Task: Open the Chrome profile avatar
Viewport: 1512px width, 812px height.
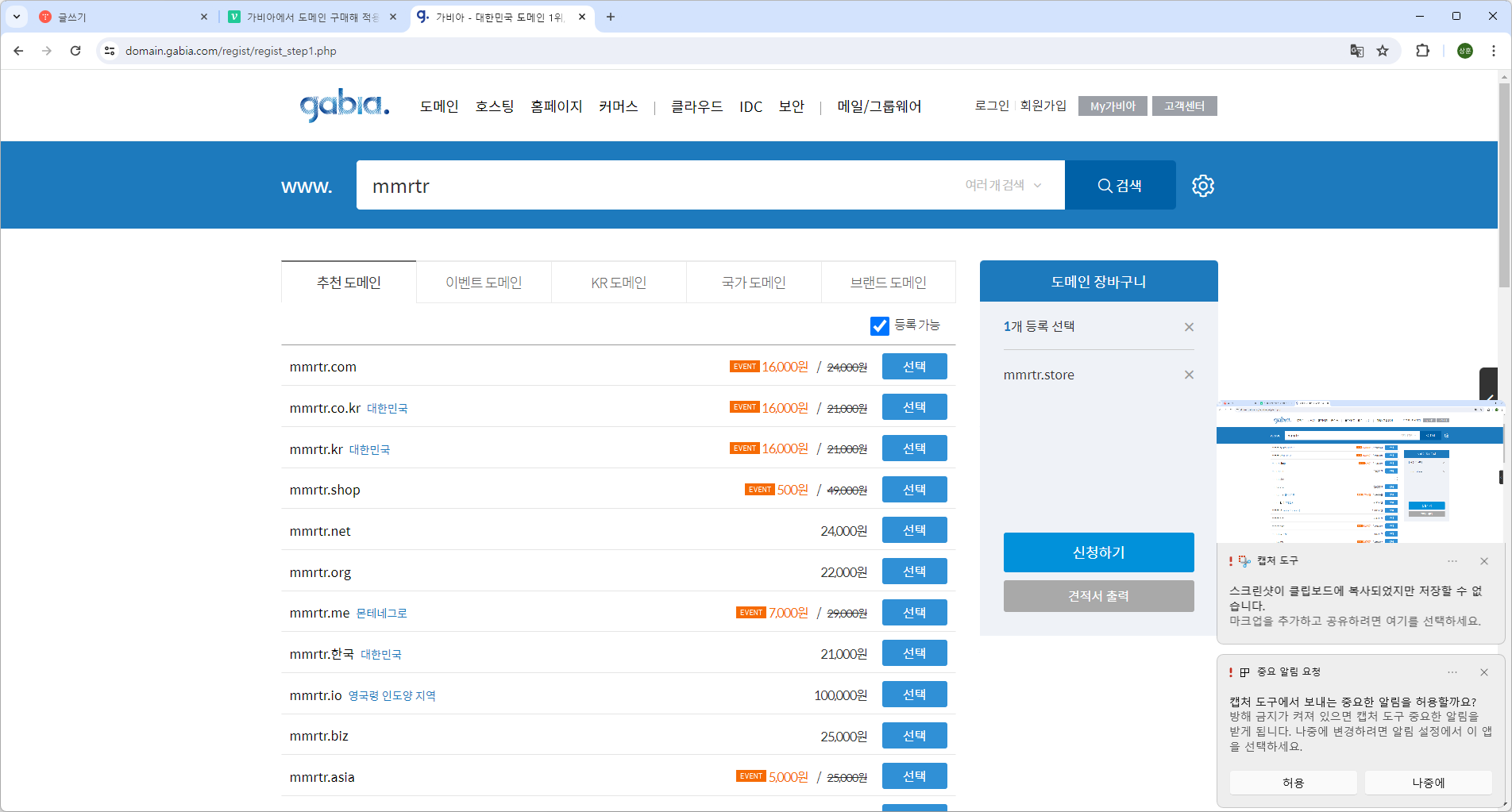Action: pos(1465,51)
